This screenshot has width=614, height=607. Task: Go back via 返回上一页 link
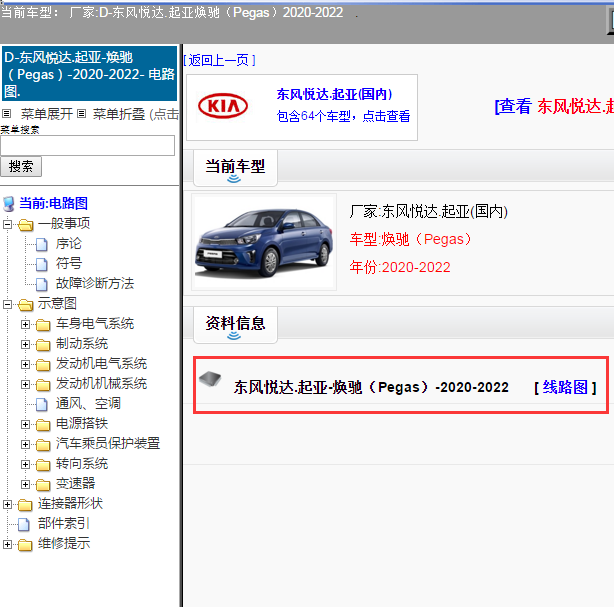220,60
